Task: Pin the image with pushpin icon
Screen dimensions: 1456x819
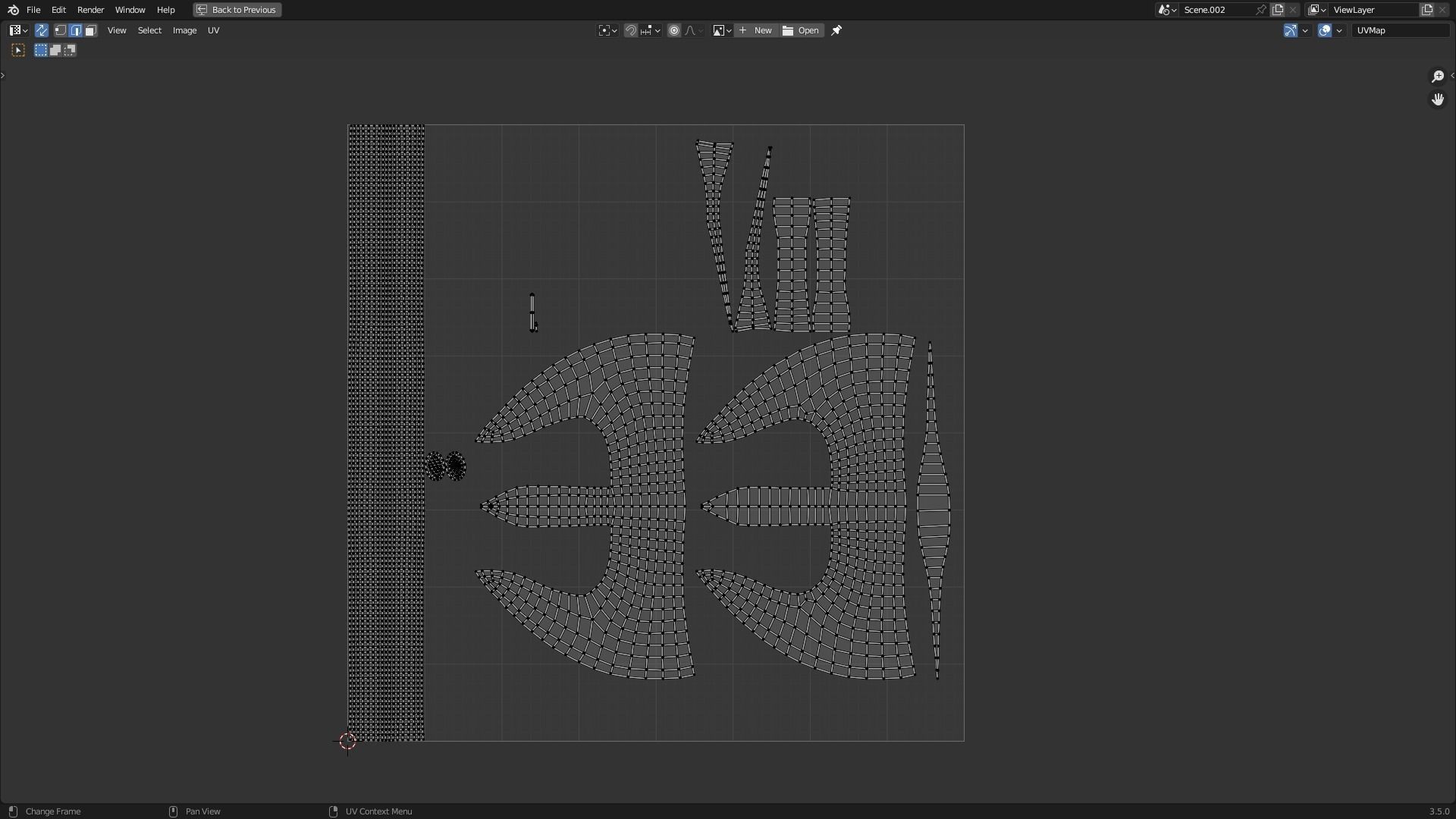Action: point(836,30)
